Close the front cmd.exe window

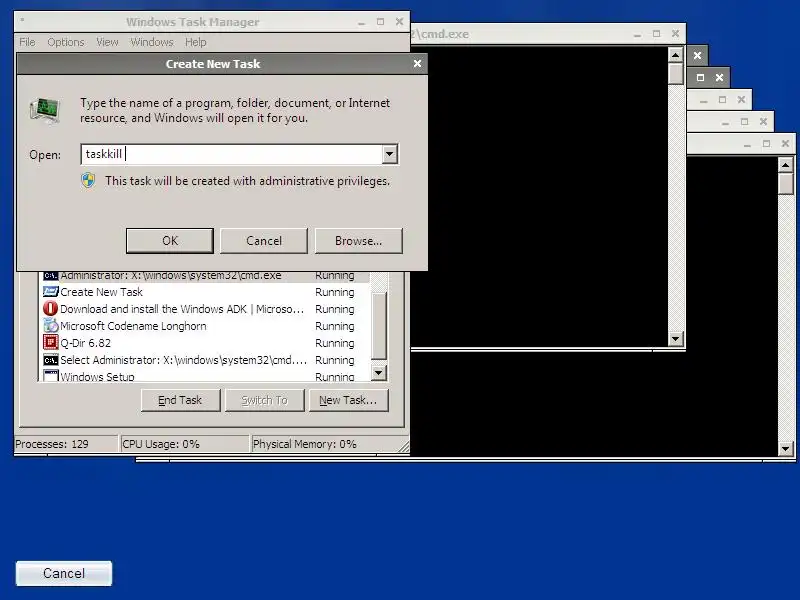(x=676, y=34)
